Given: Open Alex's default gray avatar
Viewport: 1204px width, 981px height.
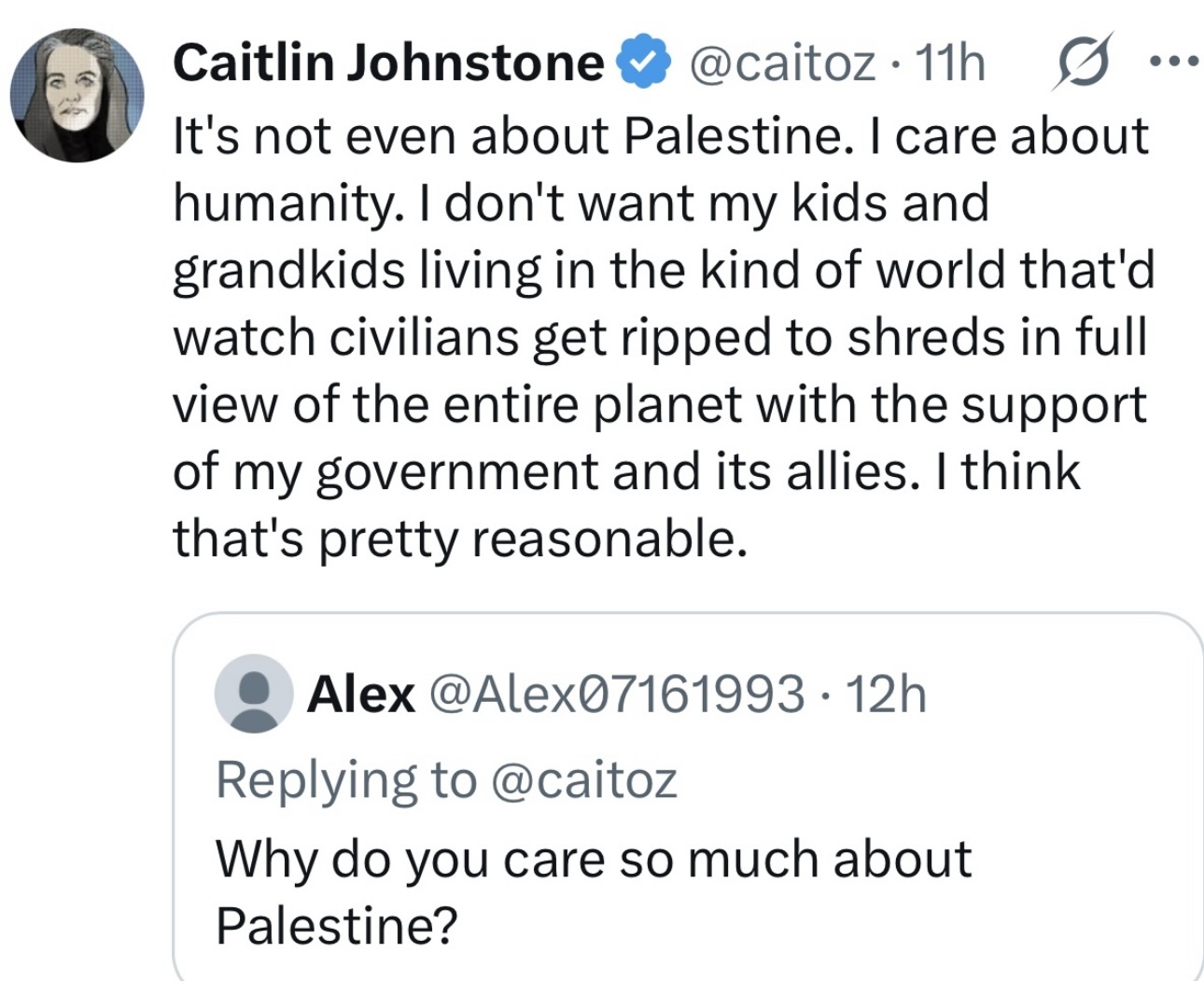Looking at the screenshot, I should click(254, 693).
